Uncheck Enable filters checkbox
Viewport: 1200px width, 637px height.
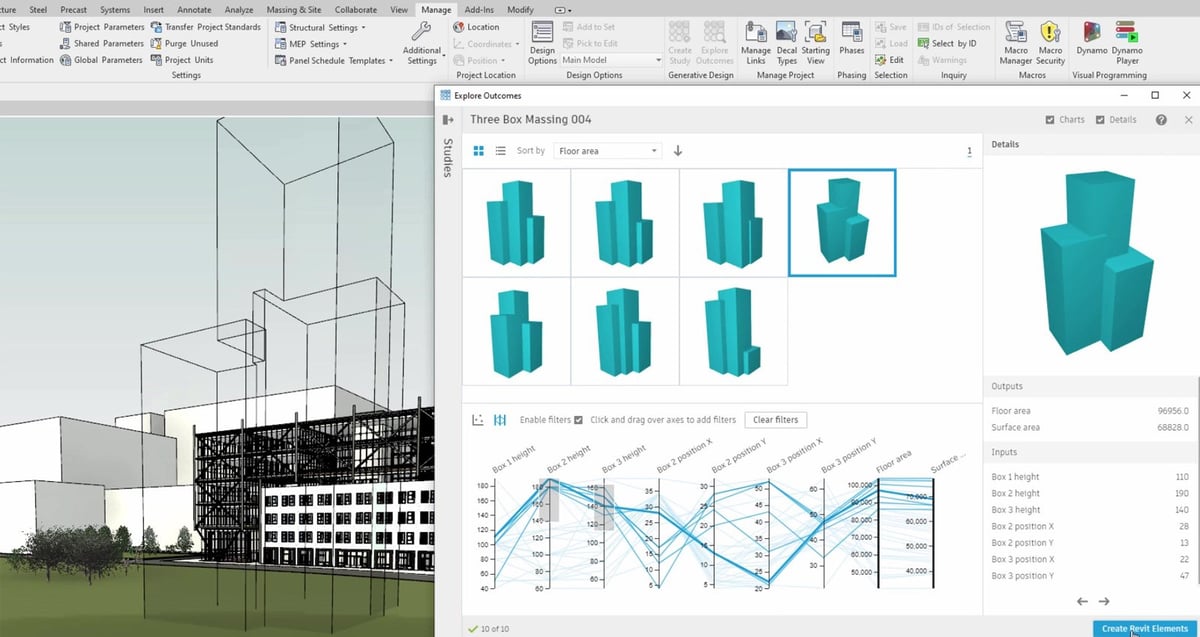click(578, 420)
